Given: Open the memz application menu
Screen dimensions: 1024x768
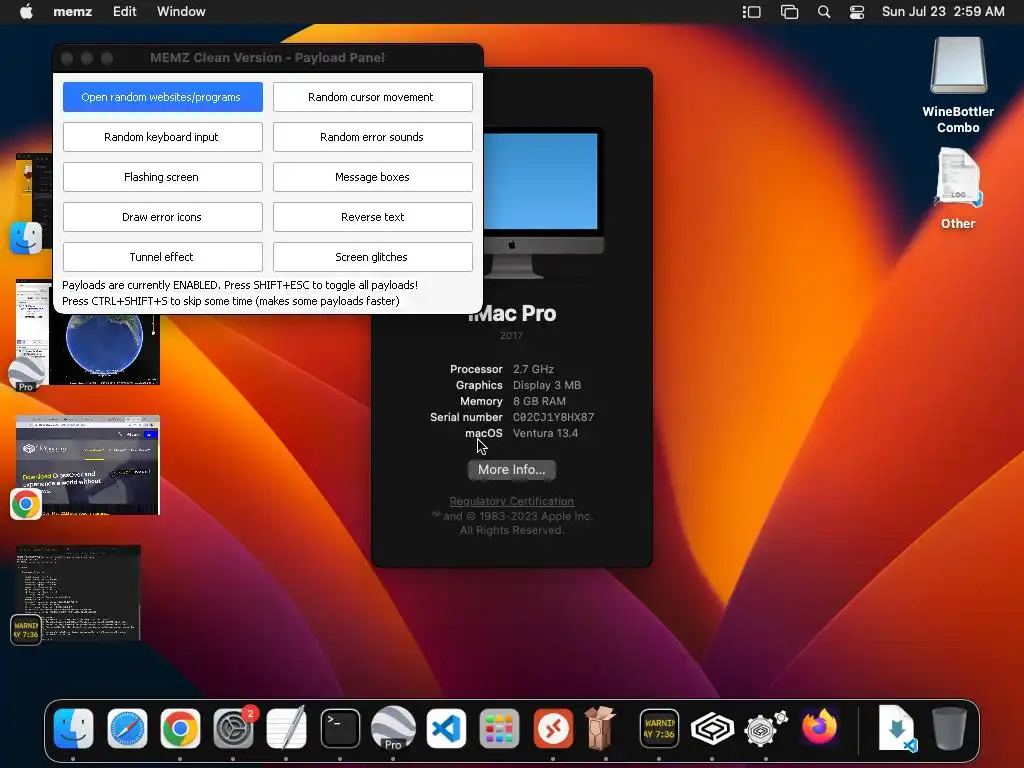Looking at the screenshot, I should [72, 12].
